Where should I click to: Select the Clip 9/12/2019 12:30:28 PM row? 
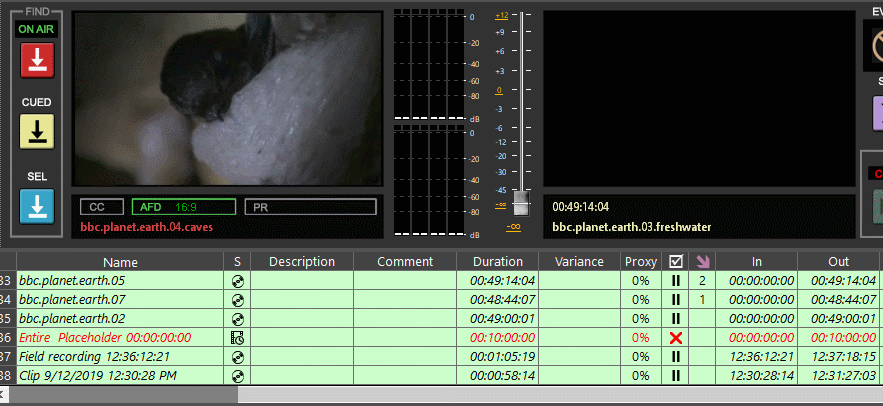[440, 376]
